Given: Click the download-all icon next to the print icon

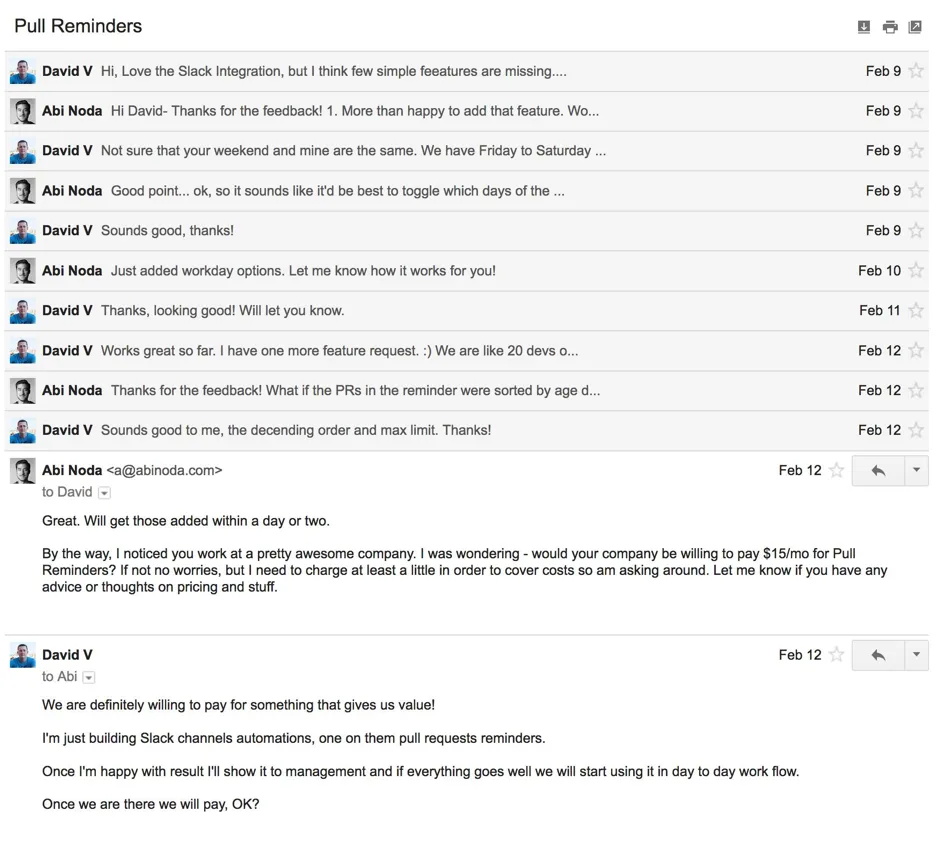Looking at the screenshot, I should (864, 27).
